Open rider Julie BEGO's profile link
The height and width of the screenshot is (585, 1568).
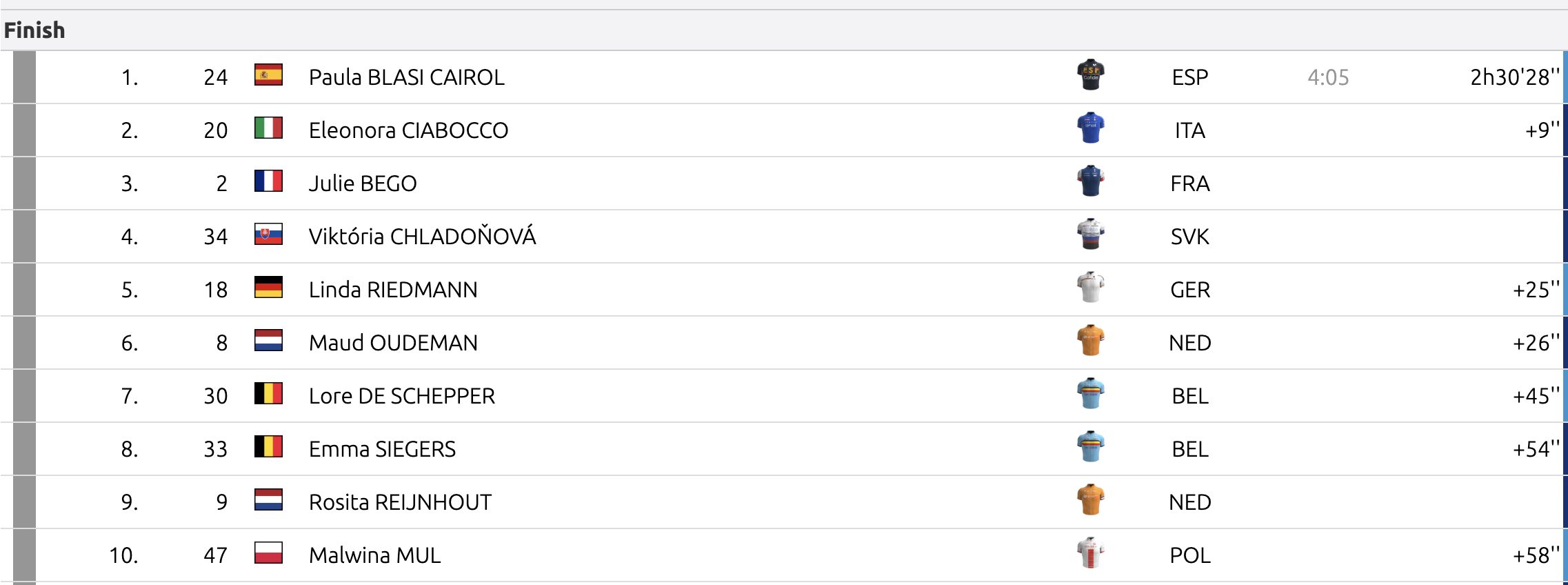[x=363, y=184]
